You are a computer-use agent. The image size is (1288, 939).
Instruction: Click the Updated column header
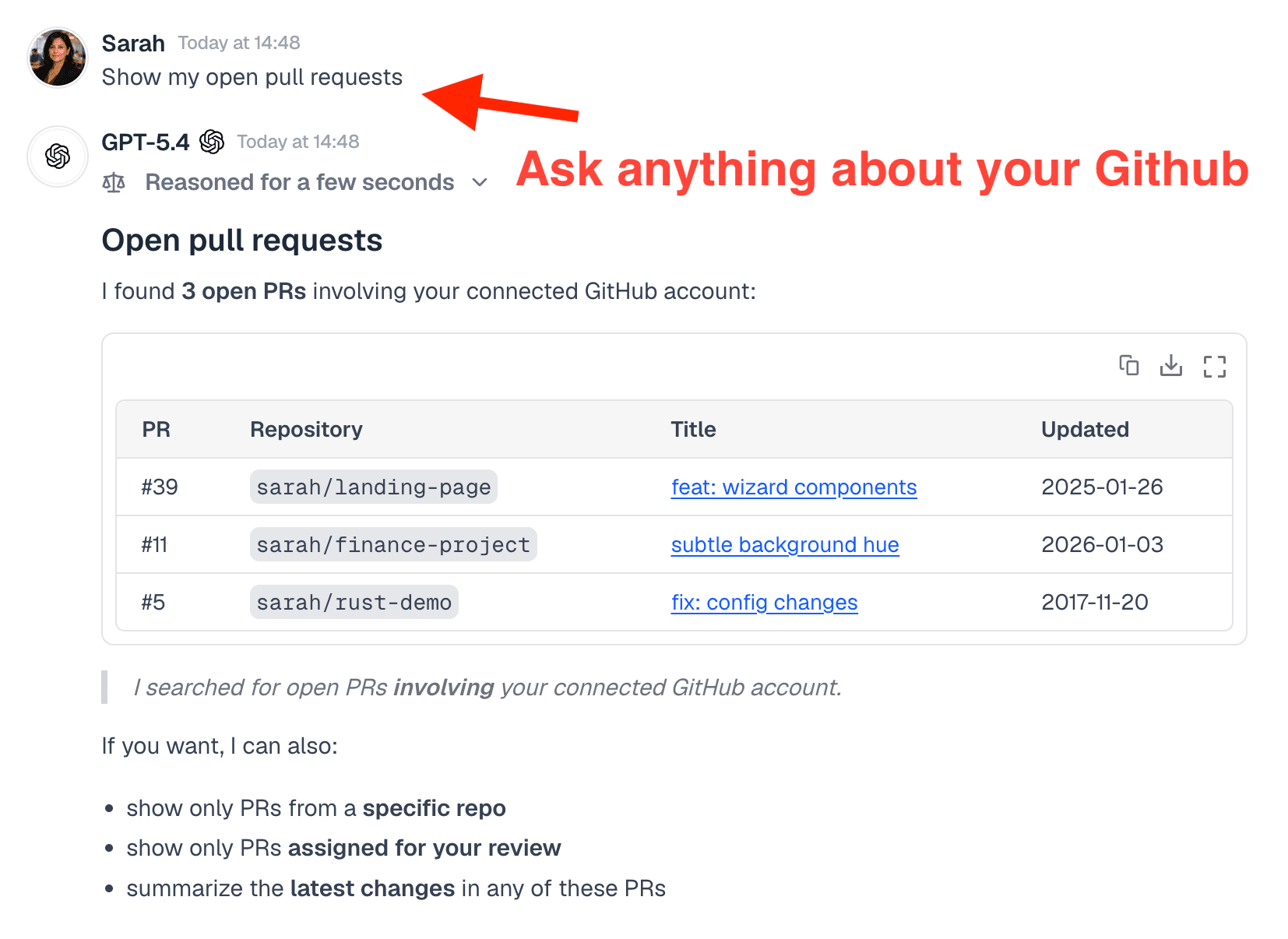[1084, 429]
